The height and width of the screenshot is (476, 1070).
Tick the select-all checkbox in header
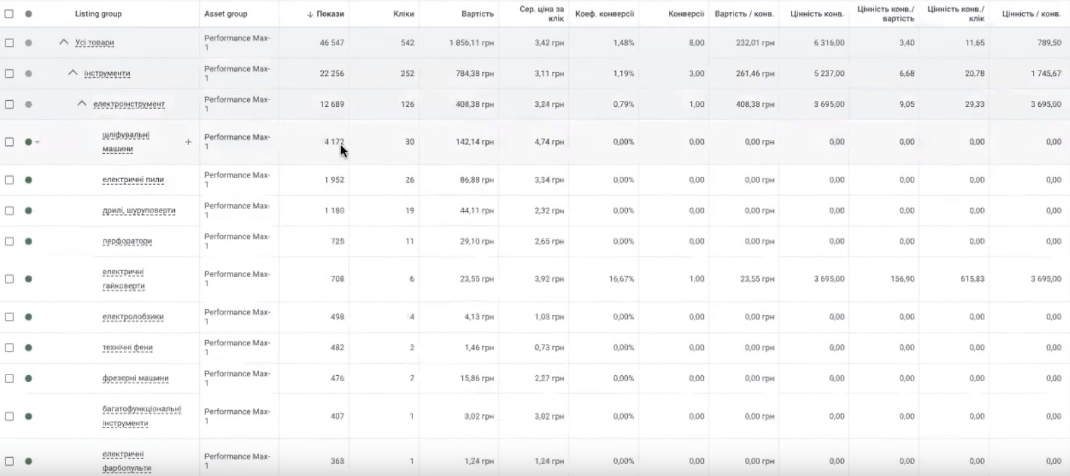(x=9, y=14)
